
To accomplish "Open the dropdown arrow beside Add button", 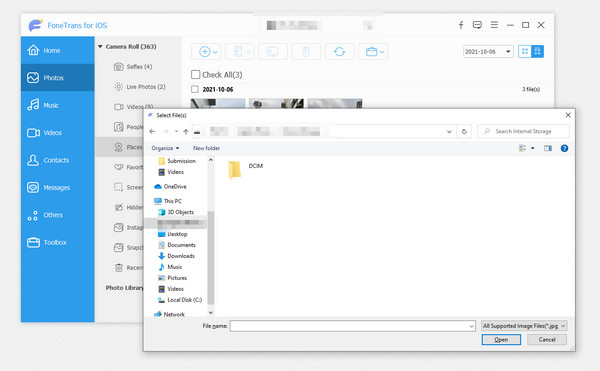I will pyautogui.click(x=215, y=52).
